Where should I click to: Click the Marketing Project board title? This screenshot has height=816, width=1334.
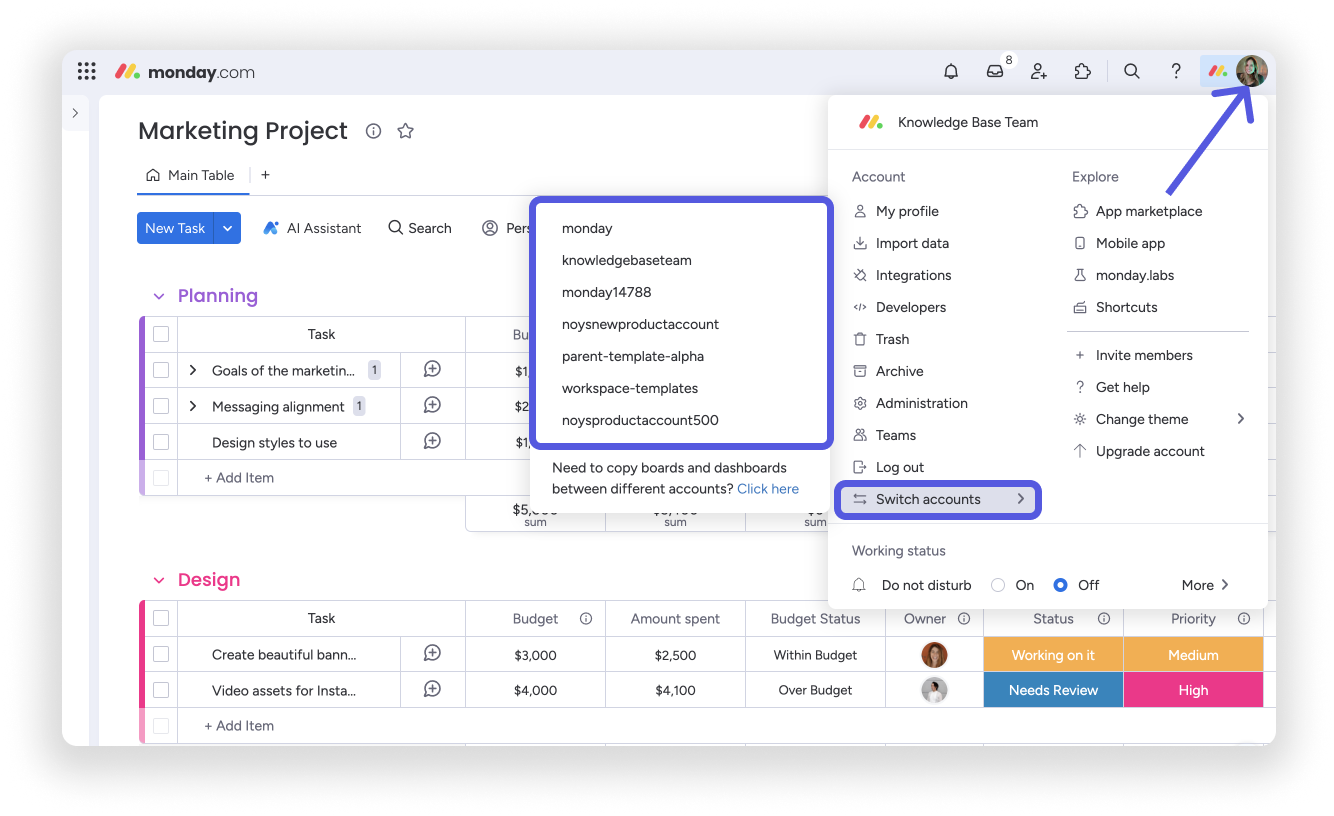[x=243, y=131]
